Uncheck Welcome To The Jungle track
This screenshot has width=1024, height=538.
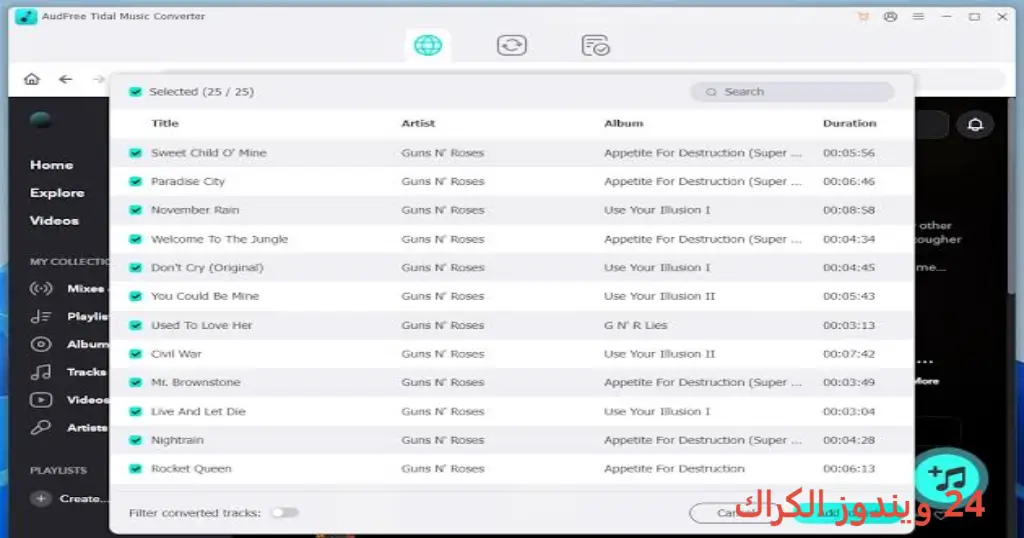pos(135,239)
